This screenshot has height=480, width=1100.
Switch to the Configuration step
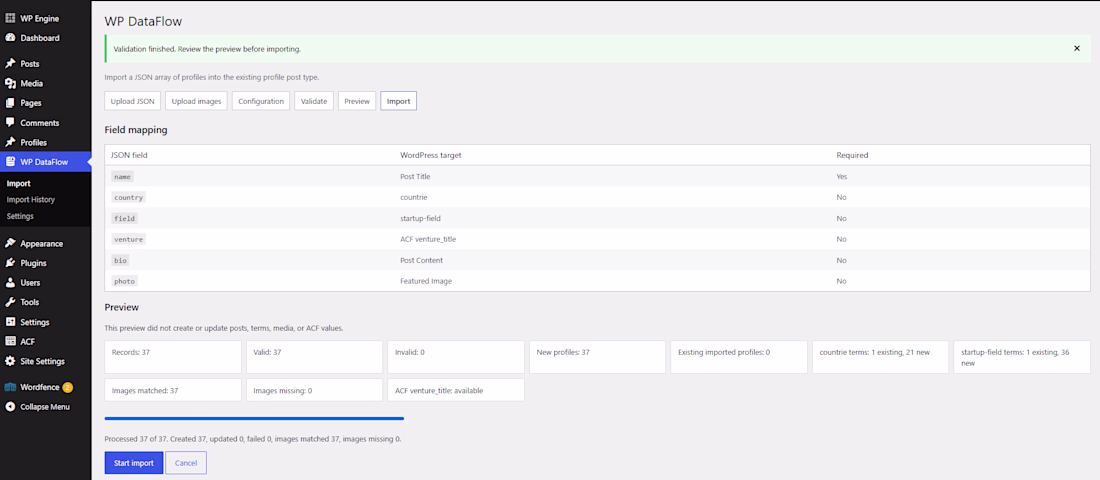[261, 101]
